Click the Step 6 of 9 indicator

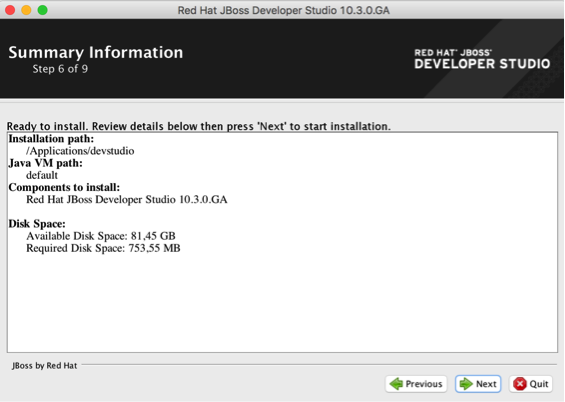60,69
